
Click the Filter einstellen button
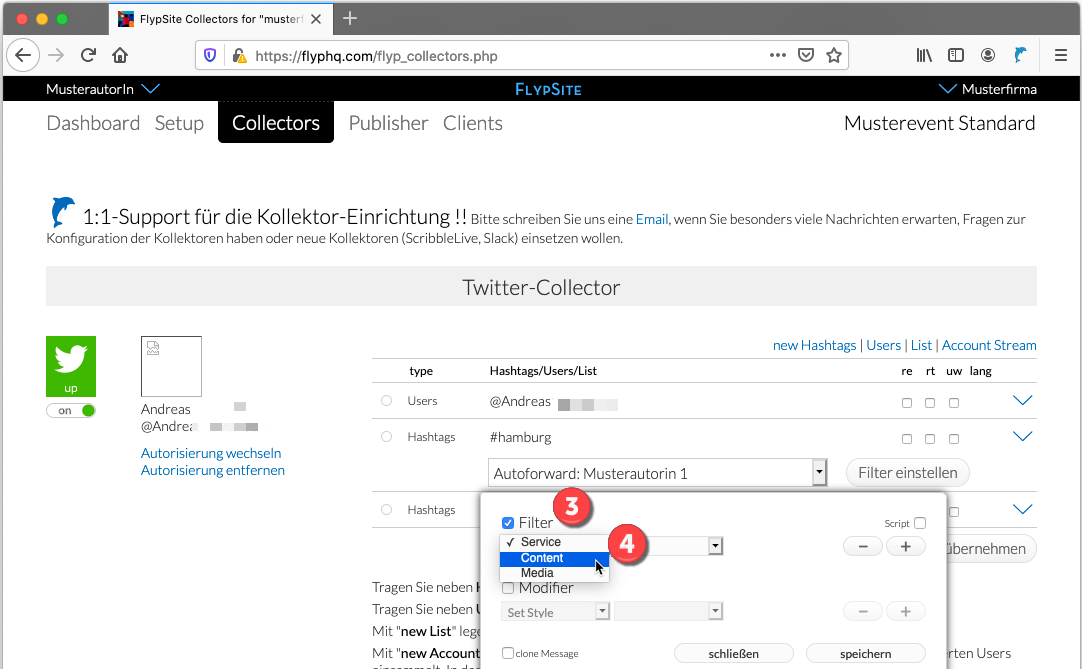(x=907, y=473)
